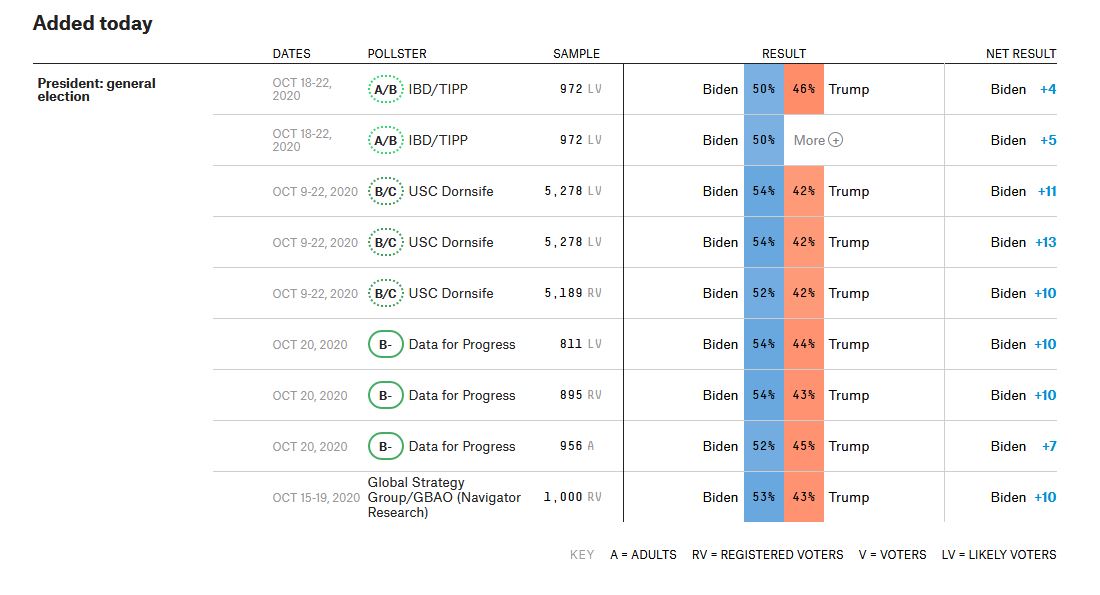Click the SAMPLE column header

[x=576, y=54]
